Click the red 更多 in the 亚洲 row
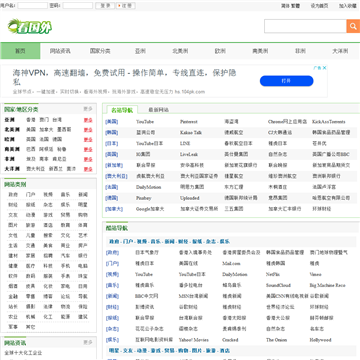The image size is (360, 360). pyautogui.click(x=88, y=120)
